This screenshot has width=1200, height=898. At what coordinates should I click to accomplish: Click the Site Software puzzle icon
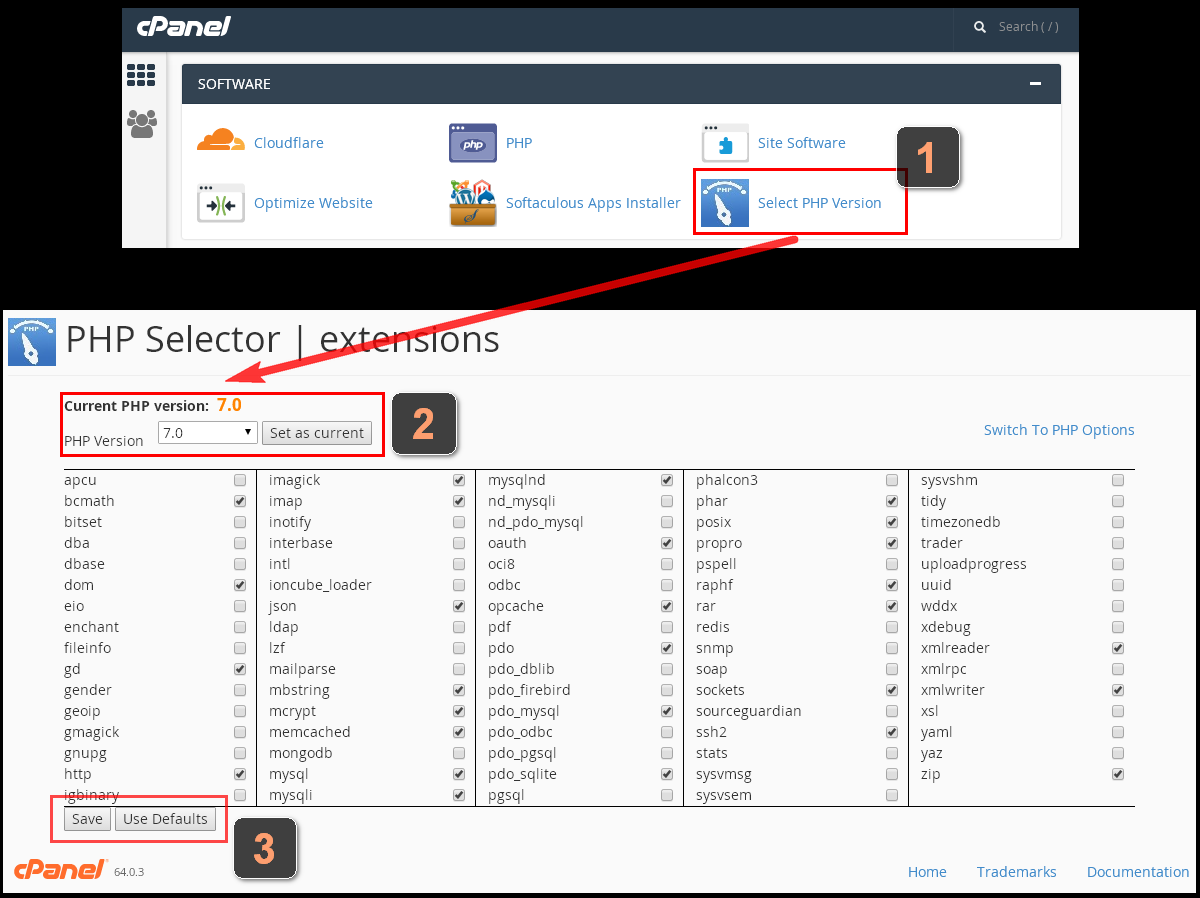[725, 143]
